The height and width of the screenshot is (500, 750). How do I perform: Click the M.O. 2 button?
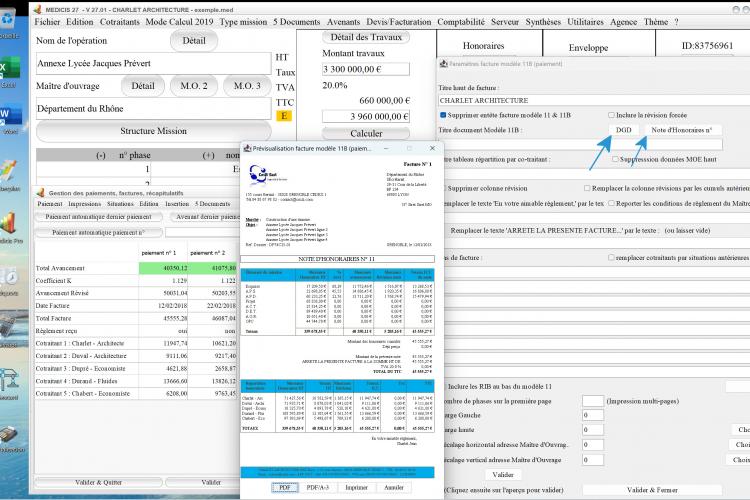(x=194, y=86)
